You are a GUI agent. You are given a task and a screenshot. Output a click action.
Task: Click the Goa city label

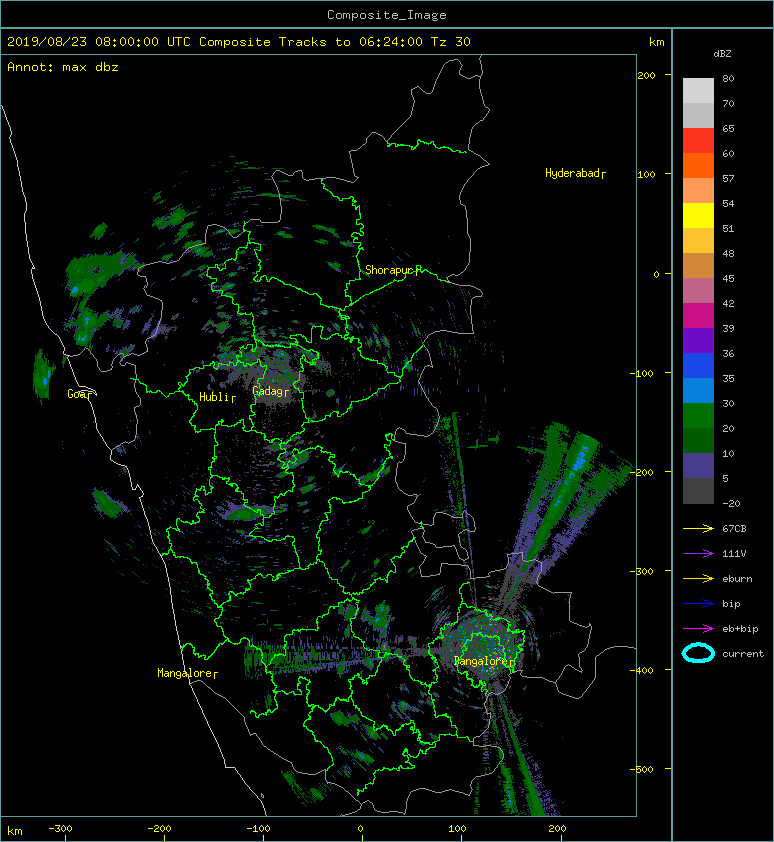coord(79,394)
